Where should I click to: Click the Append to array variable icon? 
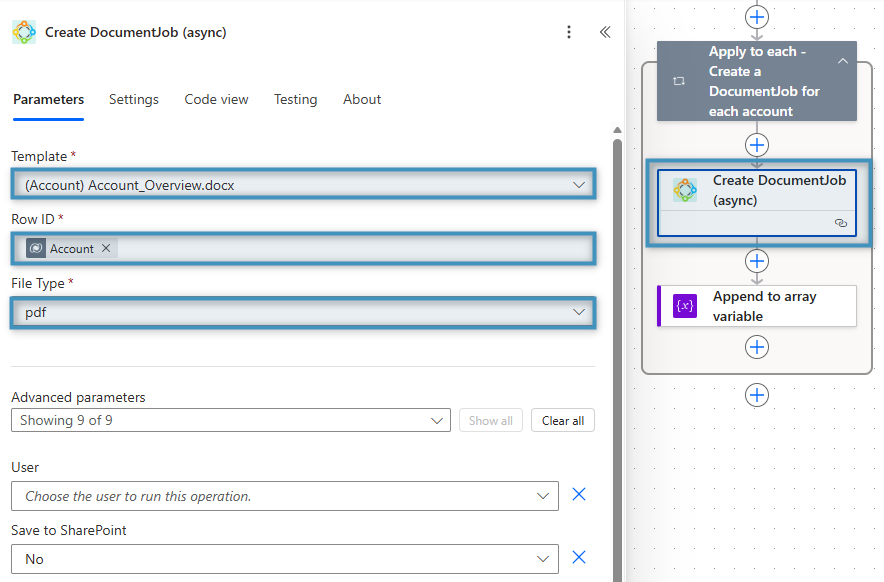coord(685,306)
